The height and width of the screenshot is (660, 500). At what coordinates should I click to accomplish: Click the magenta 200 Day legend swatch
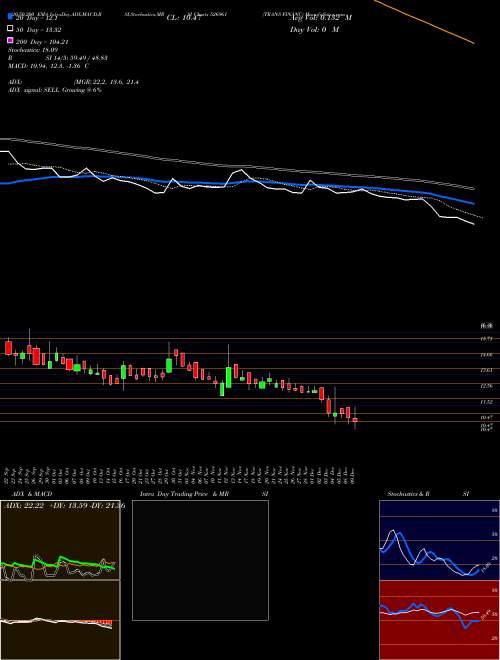click(x=11, y=40)
